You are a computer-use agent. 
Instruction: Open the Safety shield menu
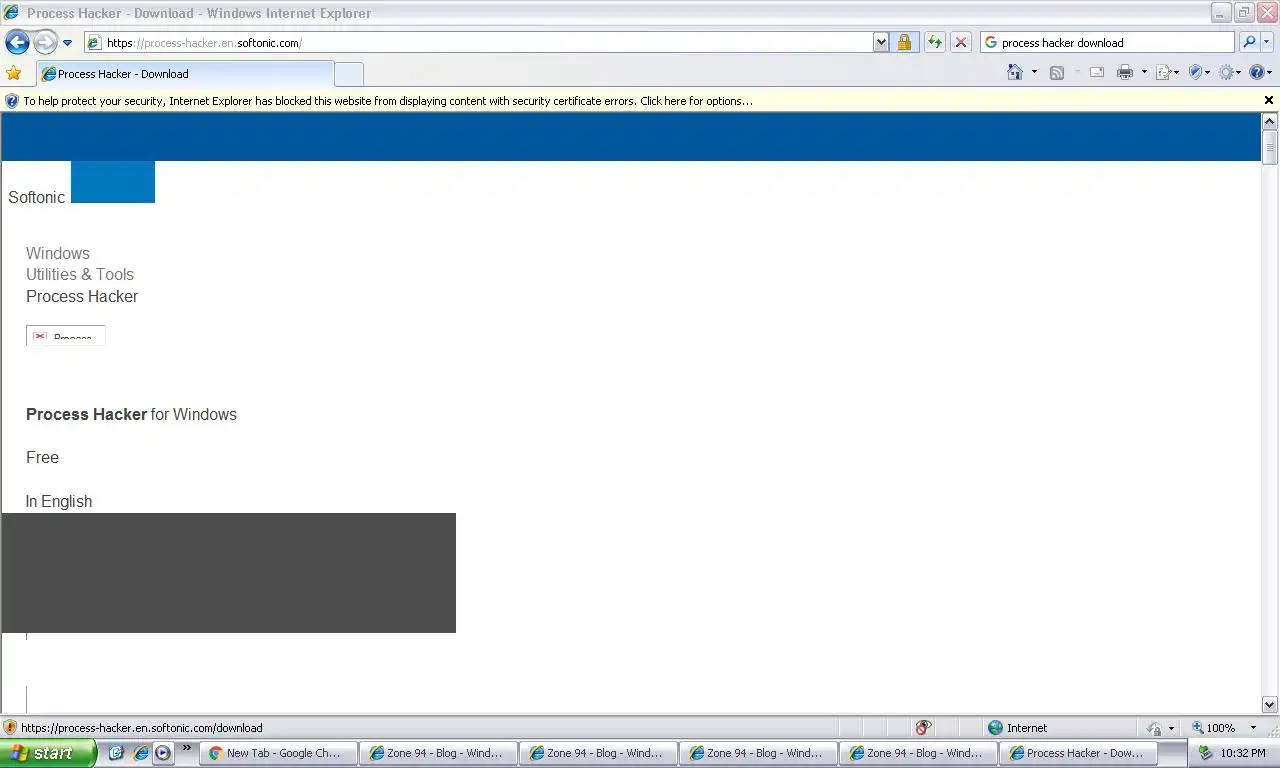1198,72
